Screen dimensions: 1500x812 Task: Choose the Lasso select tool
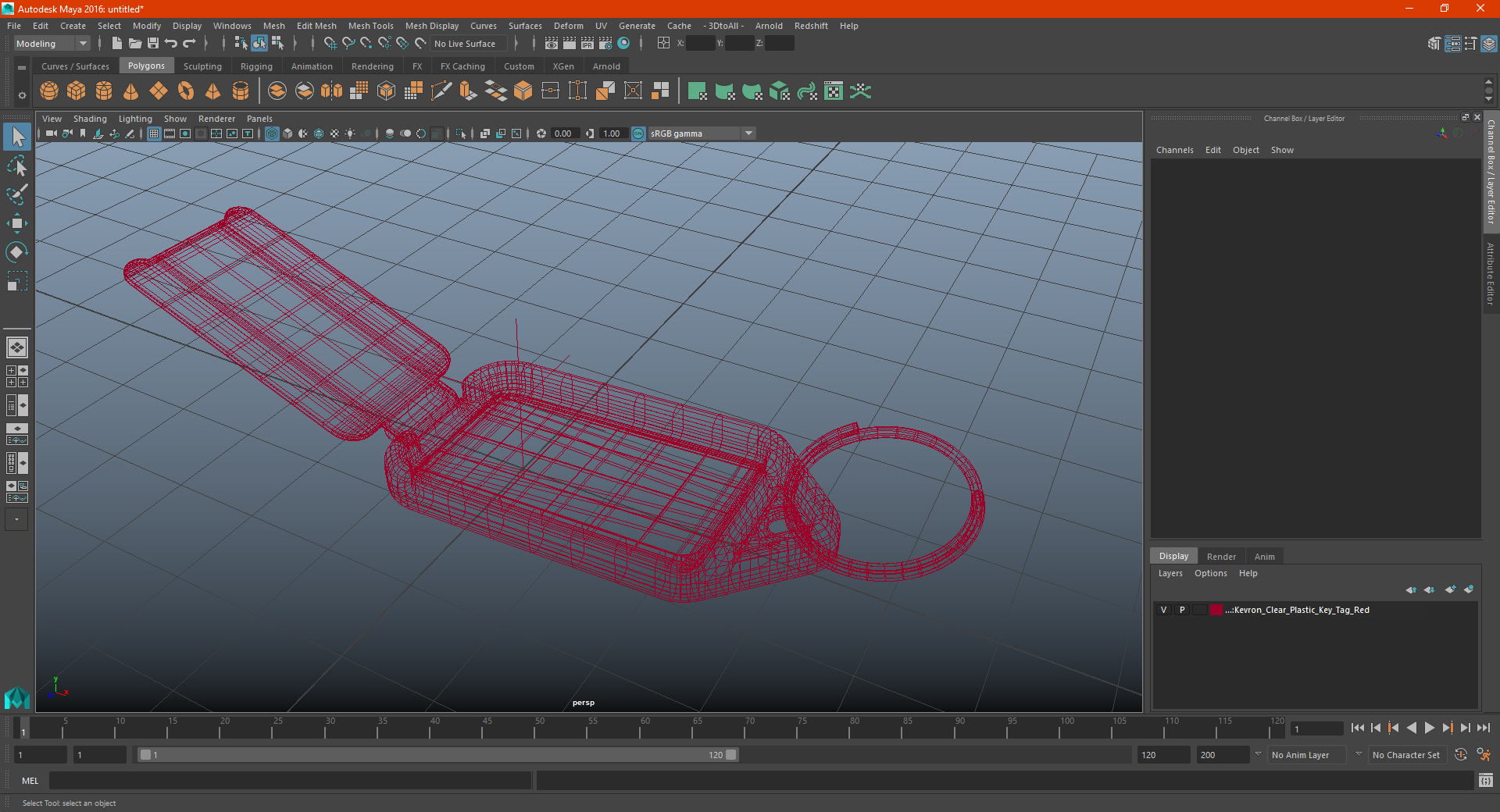17,166
